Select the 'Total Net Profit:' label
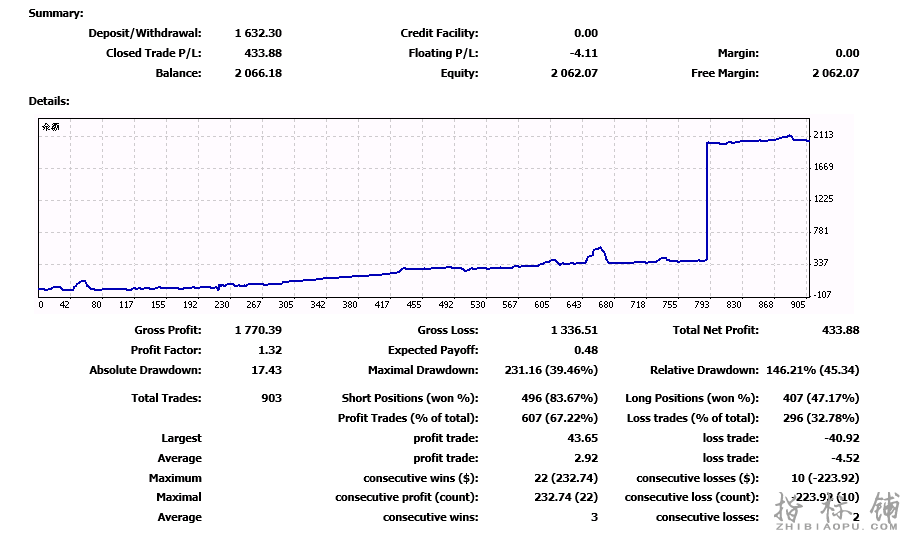Screen dimensions: 908x536 pyautogui.click(x=715, y=330)
